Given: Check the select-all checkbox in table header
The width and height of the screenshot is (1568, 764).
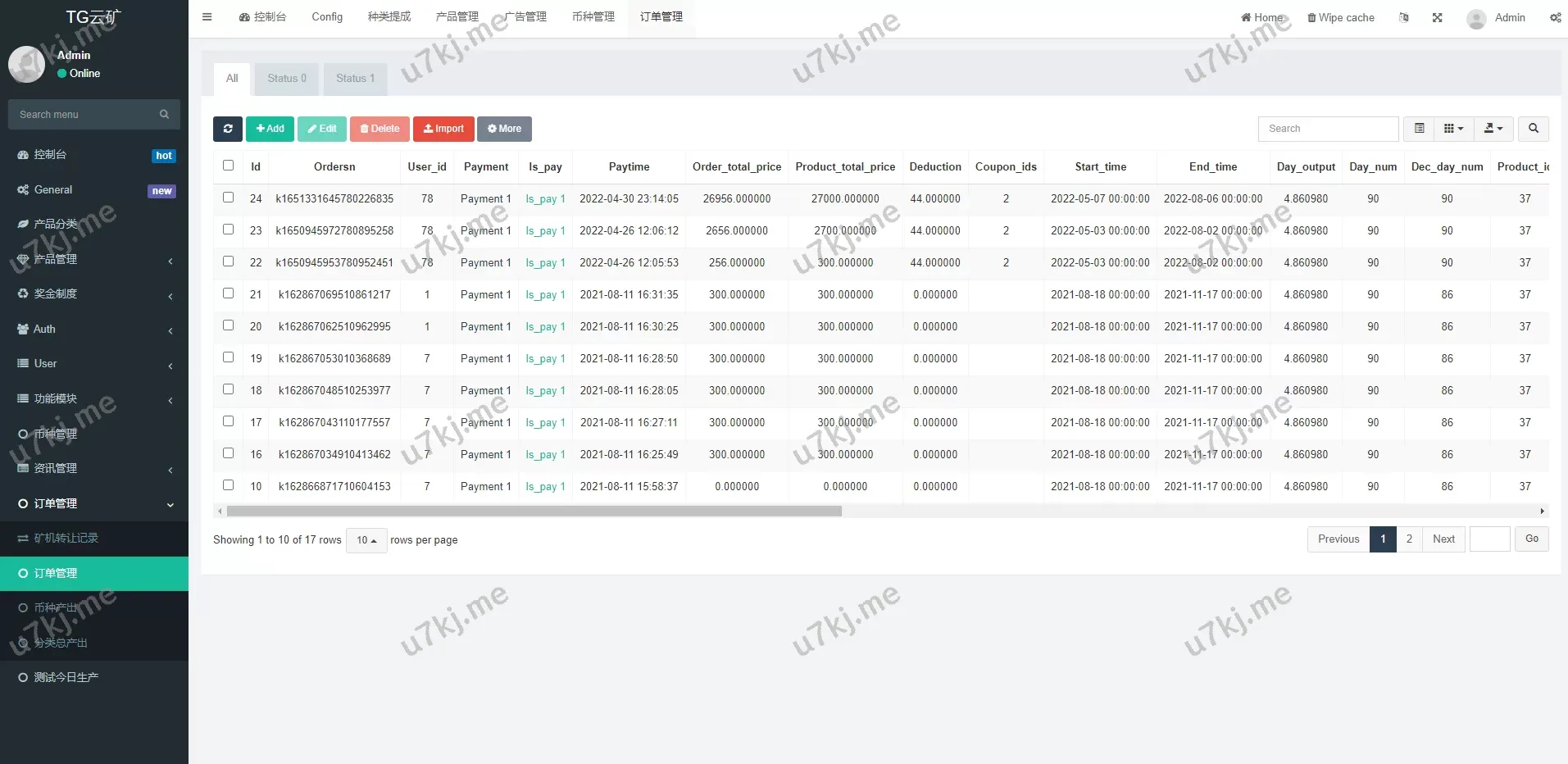Looking at the screenshot, I should pos(228,165).
